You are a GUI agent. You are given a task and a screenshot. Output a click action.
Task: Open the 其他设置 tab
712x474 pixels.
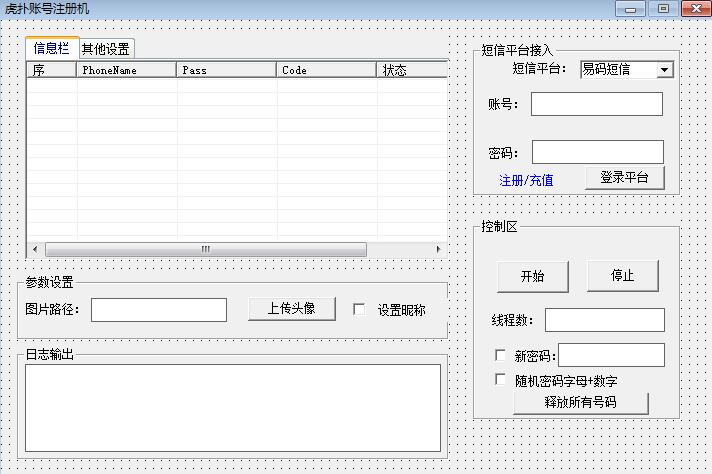point(106,49)
